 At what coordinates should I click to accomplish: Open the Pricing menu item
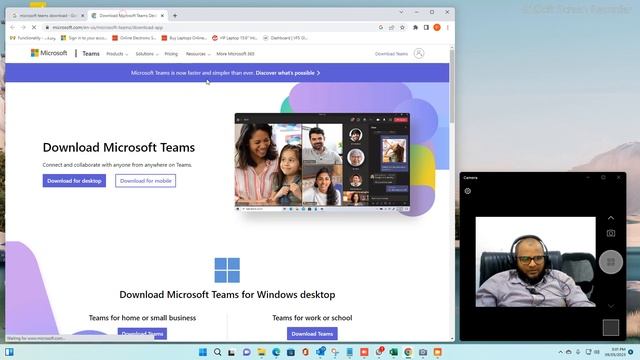[171, 54]
